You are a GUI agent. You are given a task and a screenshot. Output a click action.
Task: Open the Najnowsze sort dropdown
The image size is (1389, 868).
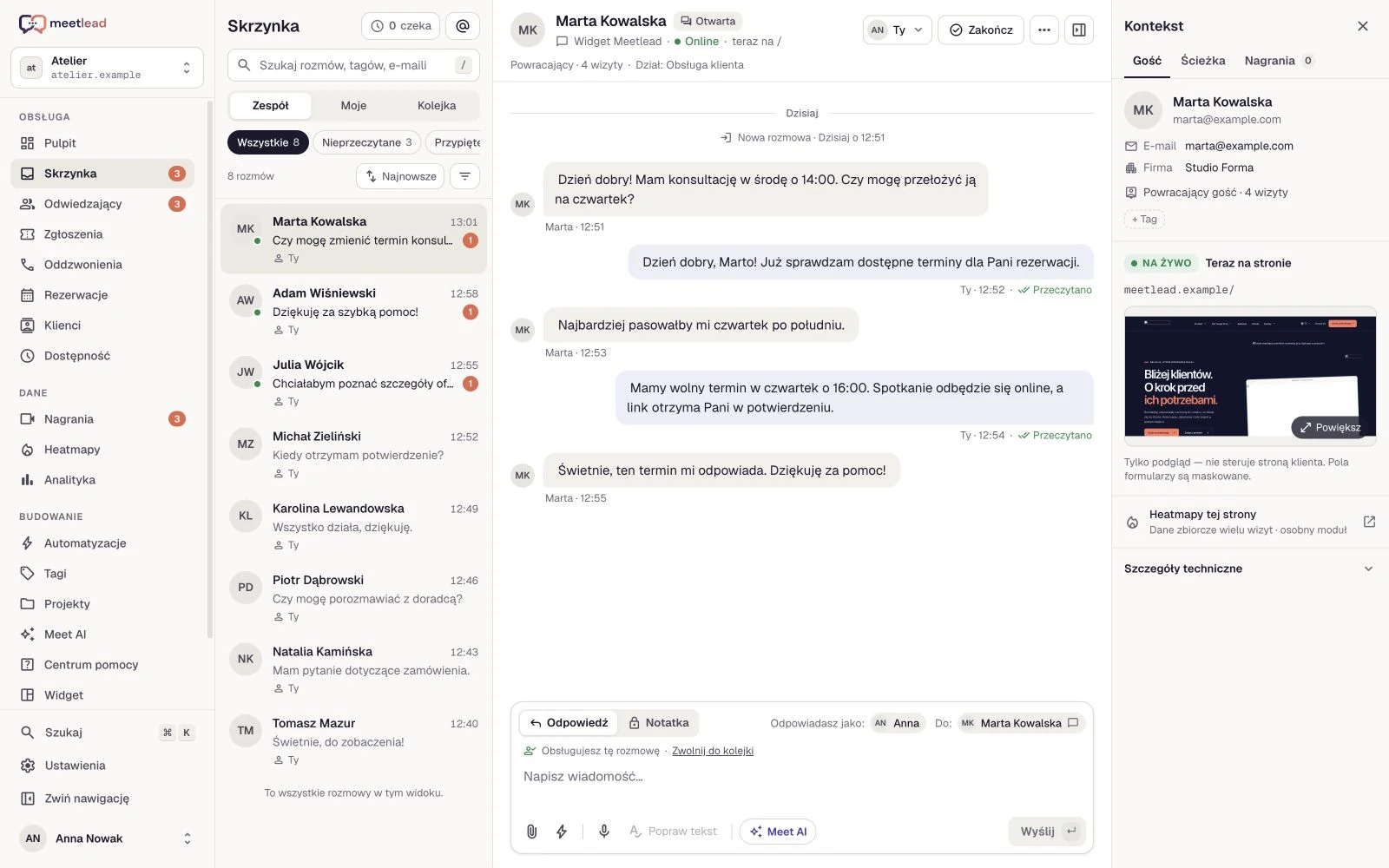coord(400,176)
